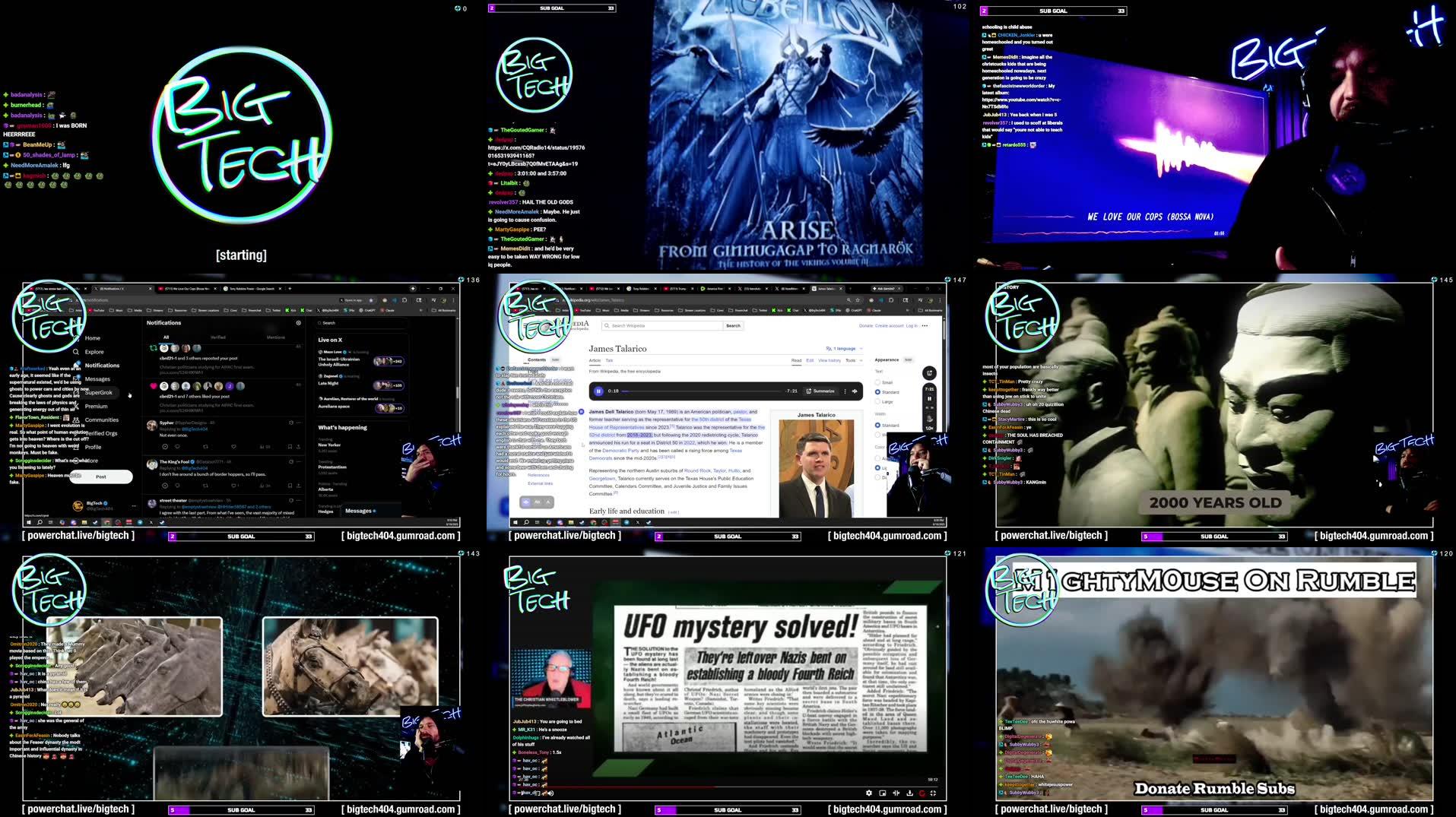Open audio player three-dot menu
Image resolution: width=1456 pixels, height=817 pixels.
(845, 391)
